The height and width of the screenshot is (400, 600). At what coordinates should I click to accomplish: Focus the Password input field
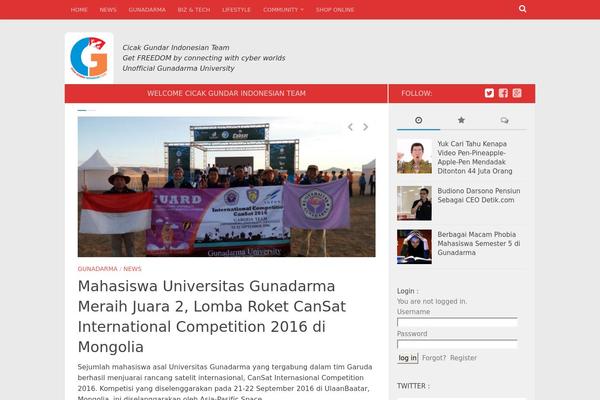[457, 344]
